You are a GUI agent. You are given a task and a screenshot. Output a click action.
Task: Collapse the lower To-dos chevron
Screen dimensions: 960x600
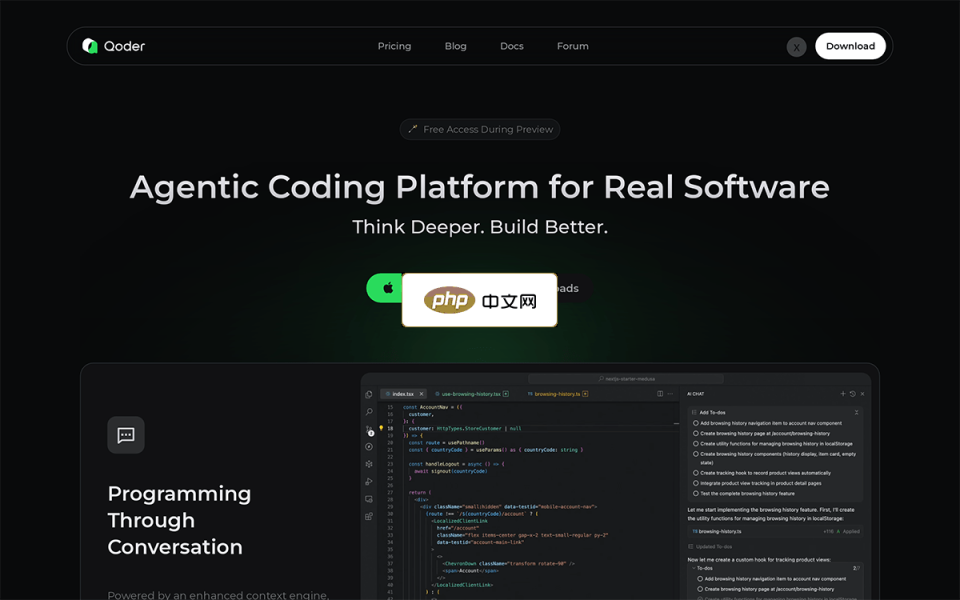[x=693, y=568]
